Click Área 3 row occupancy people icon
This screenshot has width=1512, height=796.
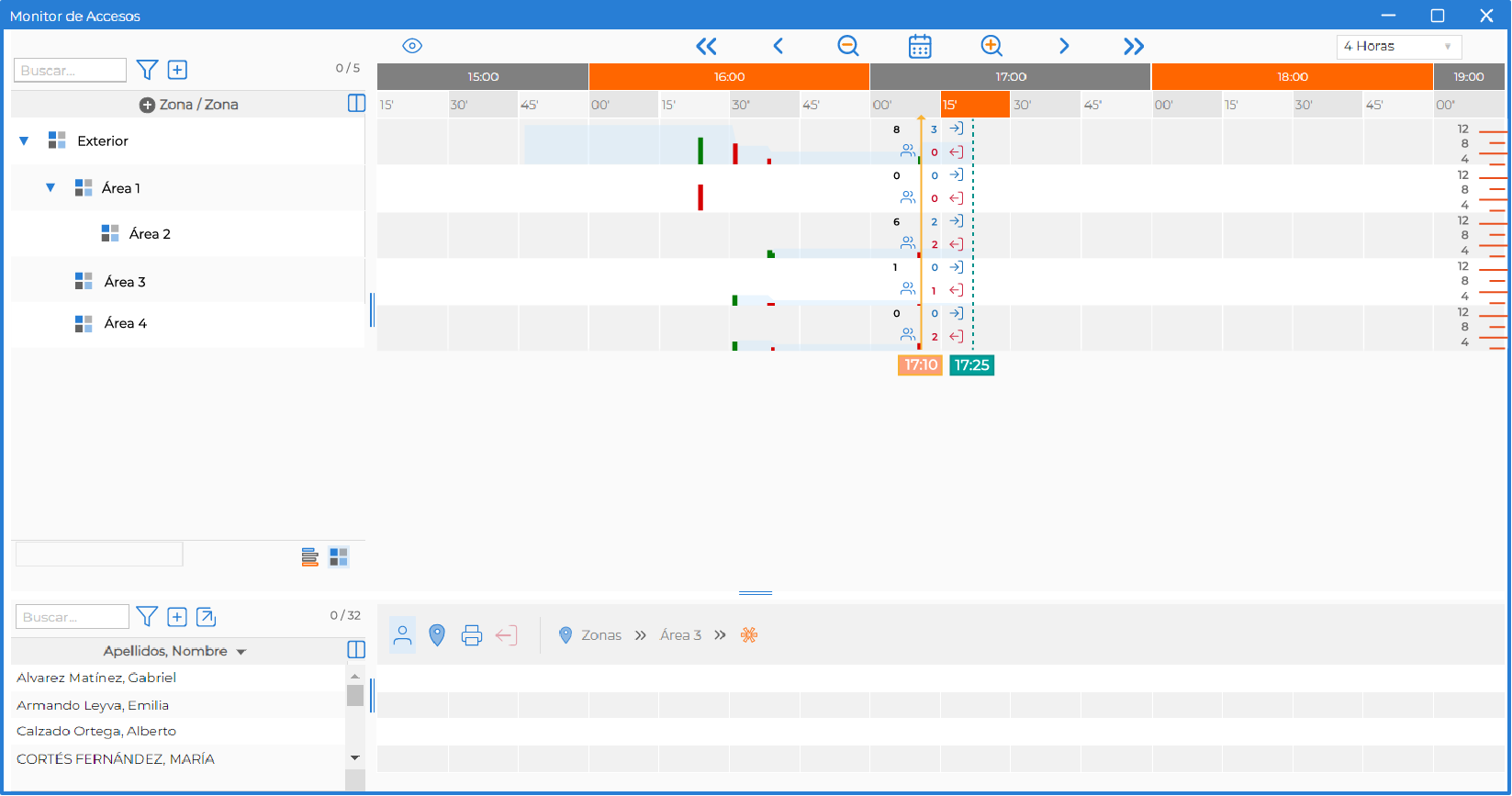point(908,288)
